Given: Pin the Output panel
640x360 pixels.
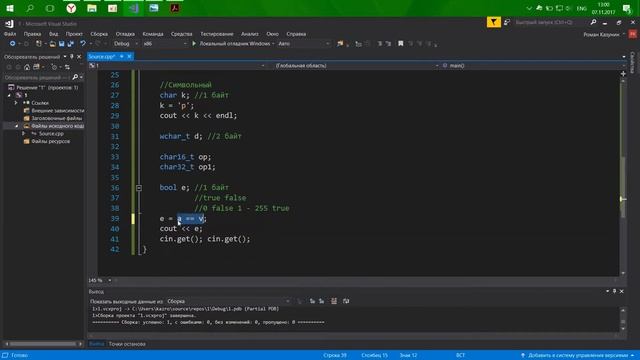Looking at the screenshot, I should click(615, 291).
